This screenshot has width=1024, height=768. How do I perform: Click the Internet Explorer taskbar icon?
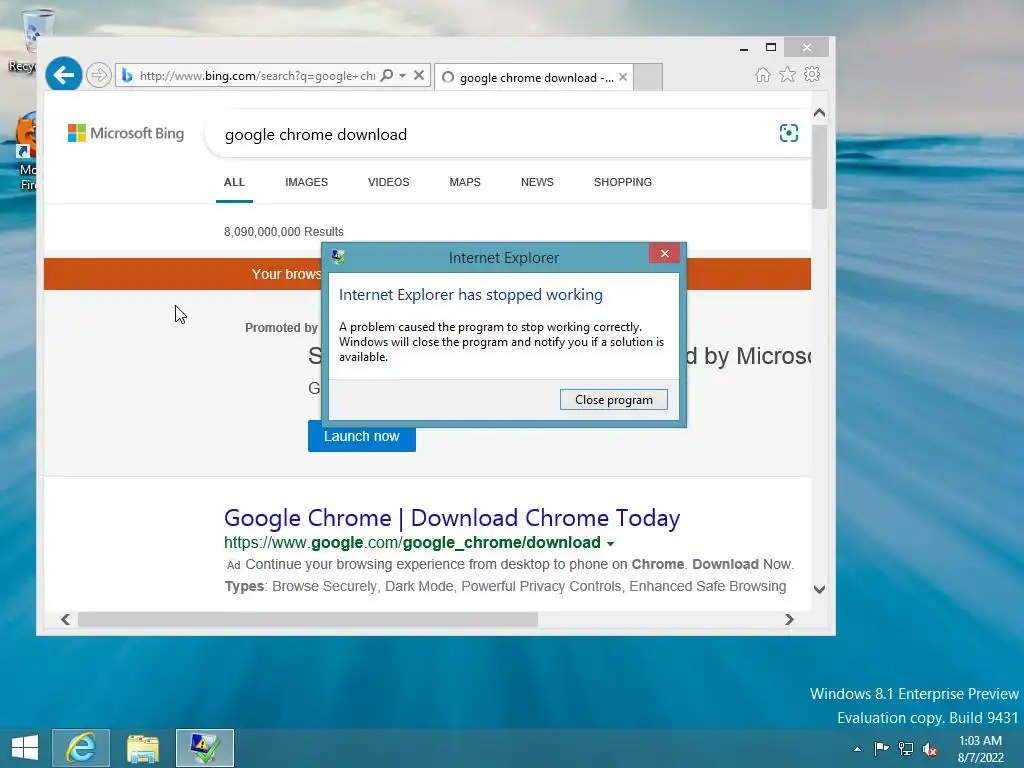pyautogui.click(x=81, y=748)
